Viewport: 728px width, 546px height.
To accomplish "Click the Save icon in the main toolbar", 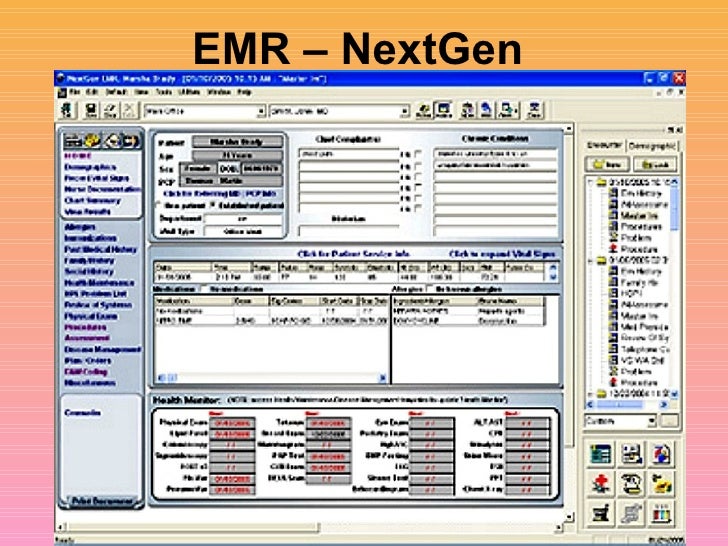I will click(91, 111).
